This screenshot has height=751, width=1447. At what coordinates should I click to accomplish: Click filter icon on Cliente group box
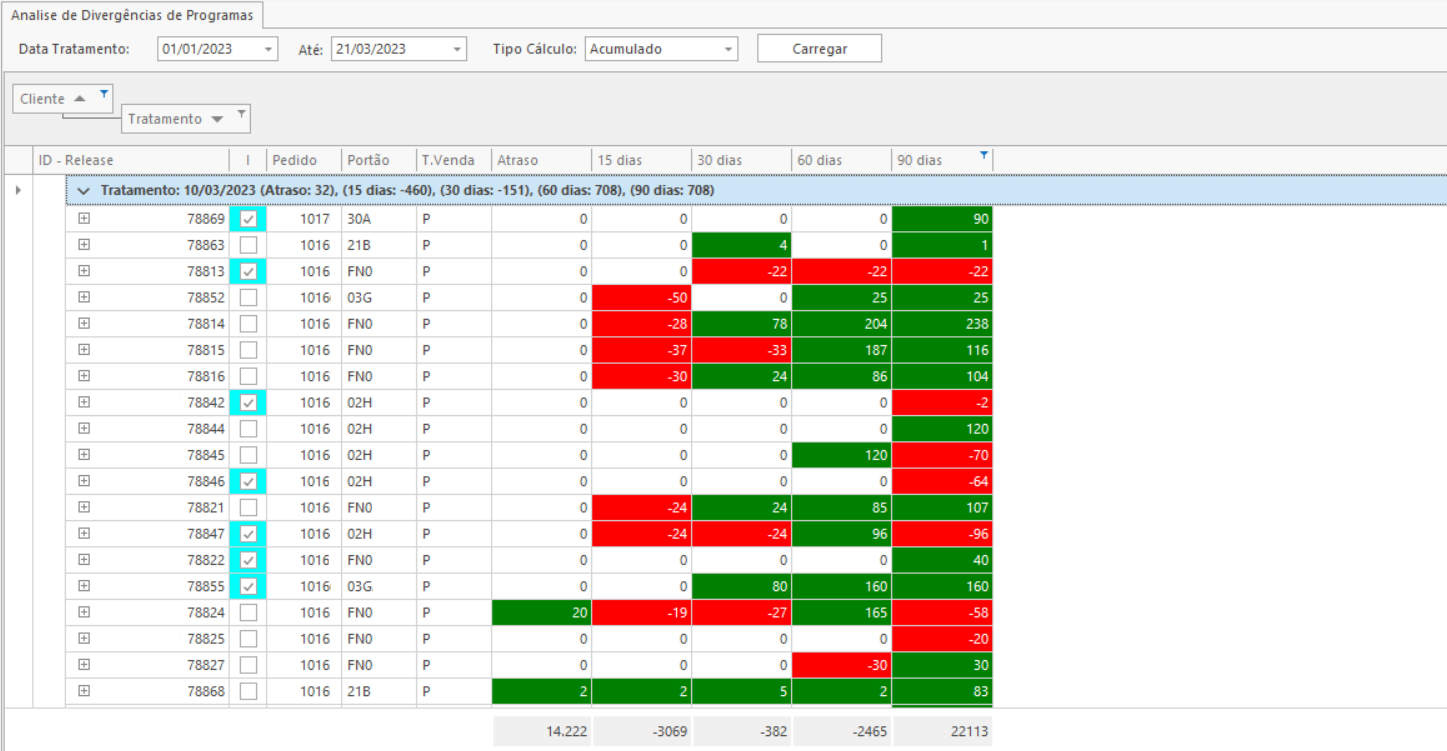coord(103,92)
